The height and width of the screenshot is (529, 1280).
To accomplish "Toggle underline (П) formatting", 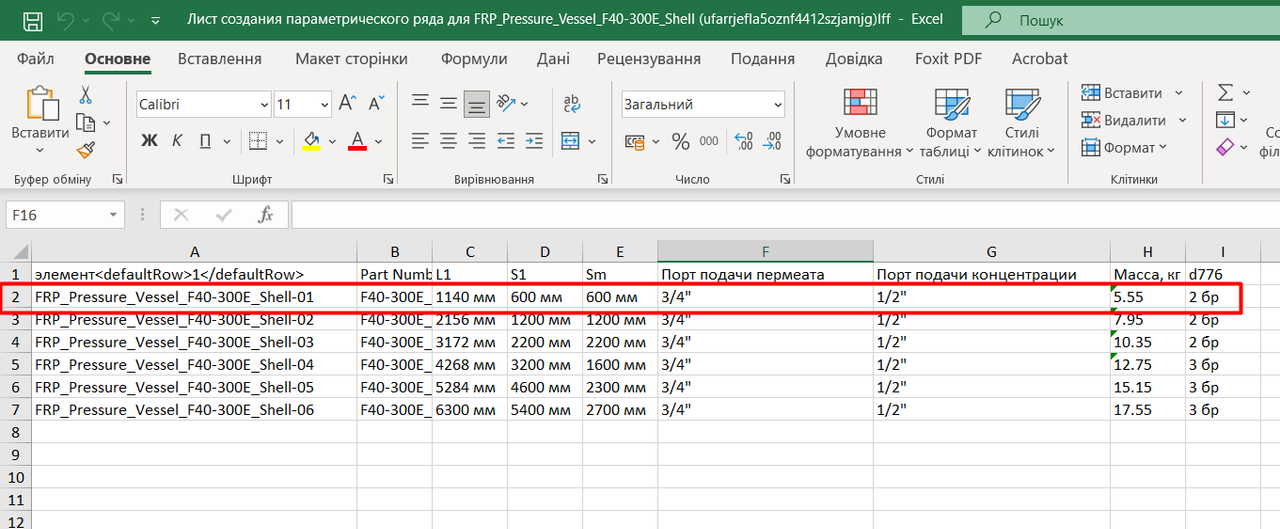I will coord(204,140).
